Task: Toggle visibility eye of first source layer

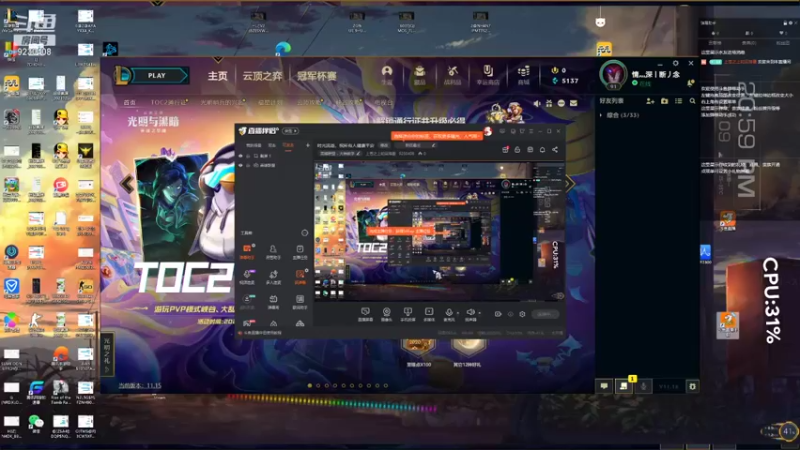Action: 240,156
